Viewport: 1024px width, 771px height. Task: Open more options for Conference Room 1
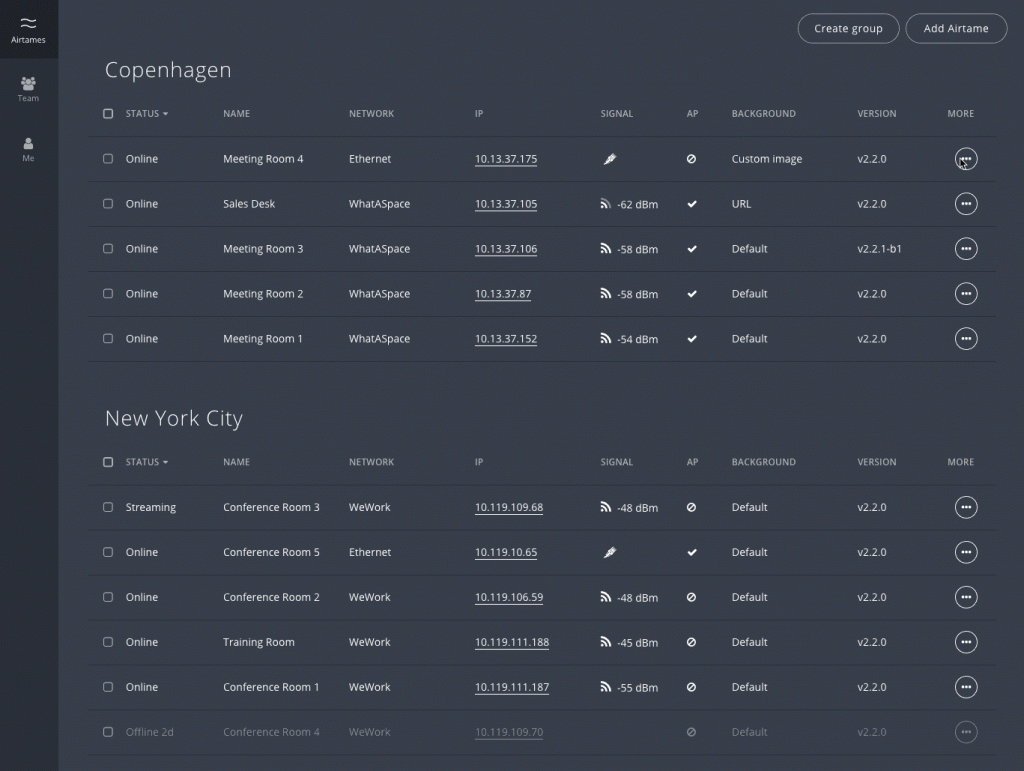point(966,687)
